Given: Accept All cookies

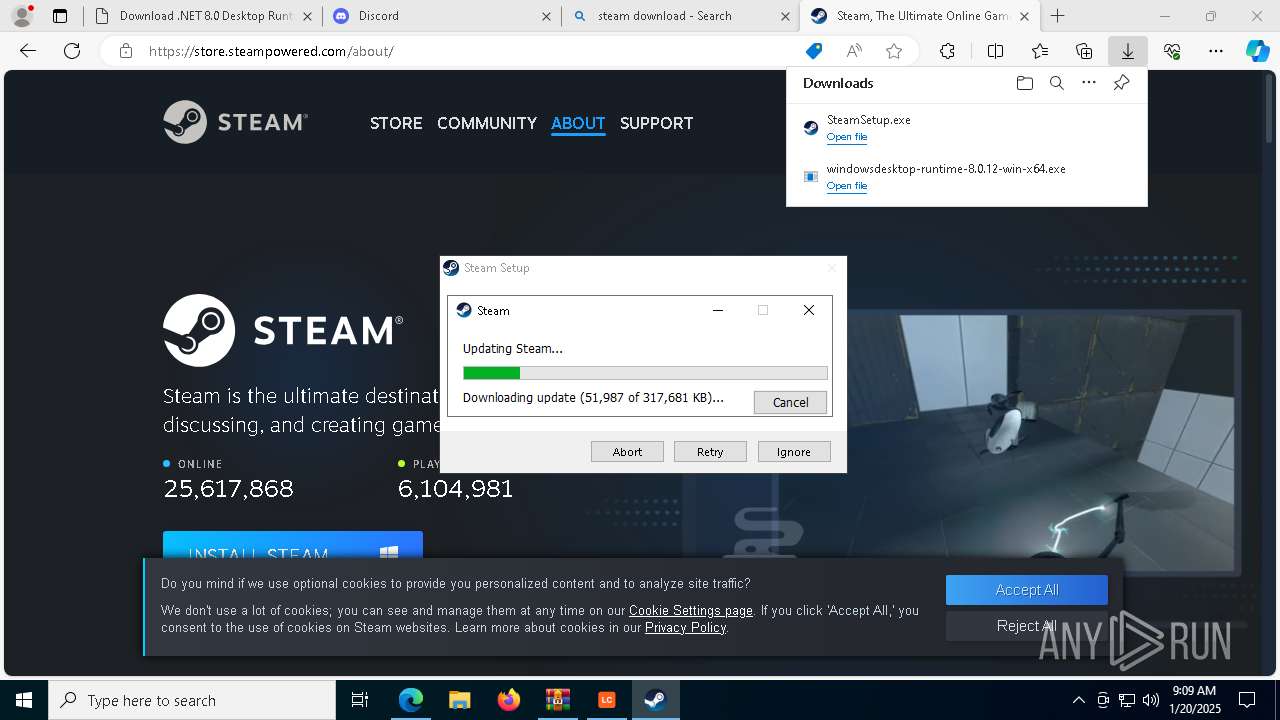Looking at the screenshot, I should point(1027,590).
